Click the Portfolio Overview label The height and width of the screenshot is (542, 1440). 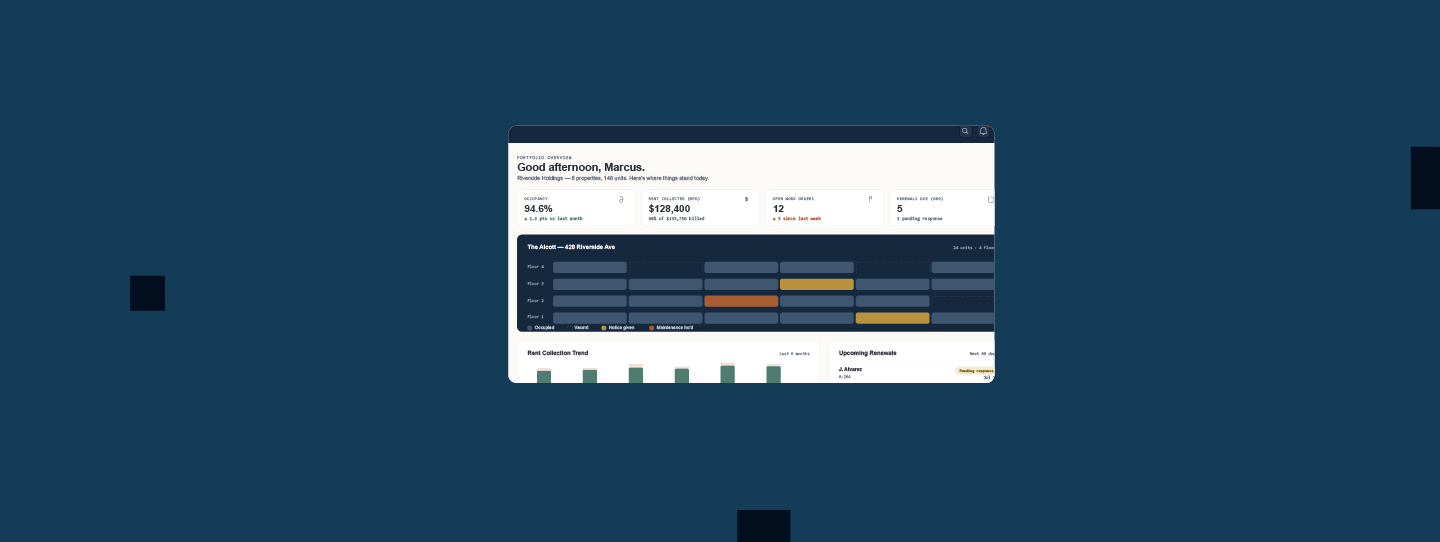(x=544, y=157)
